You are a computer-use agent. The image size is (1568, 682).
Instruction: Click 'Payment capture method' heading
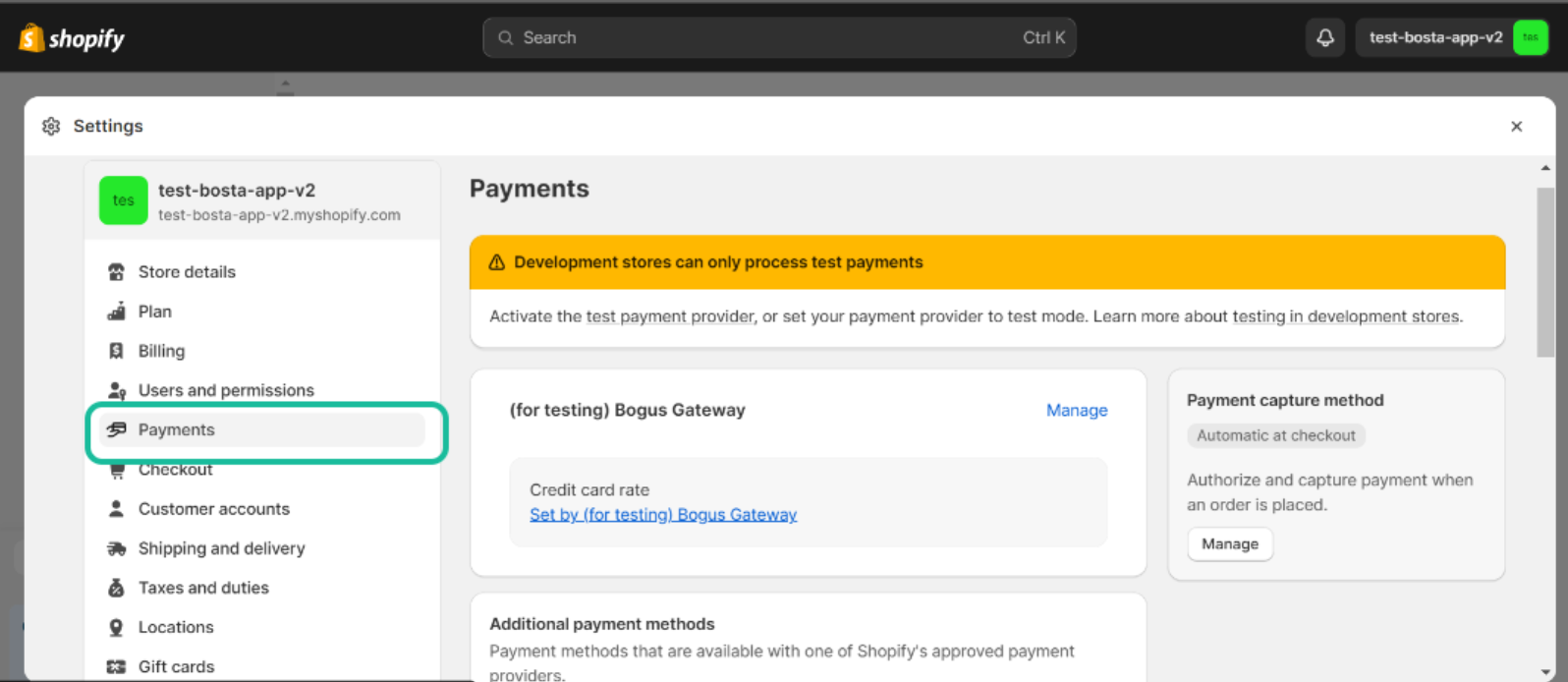[x=1285, y=400]
